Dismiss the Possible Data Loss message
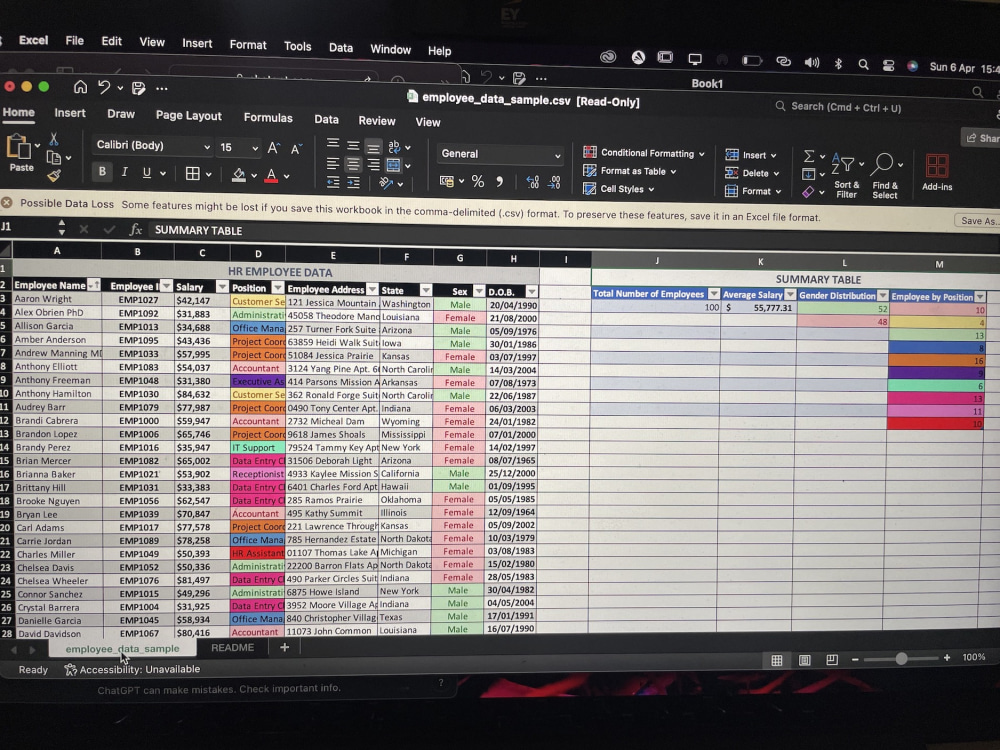Image resolution: width=1000 pixels, height=750 pixels. pyautogui.click(x=7, y=202)
